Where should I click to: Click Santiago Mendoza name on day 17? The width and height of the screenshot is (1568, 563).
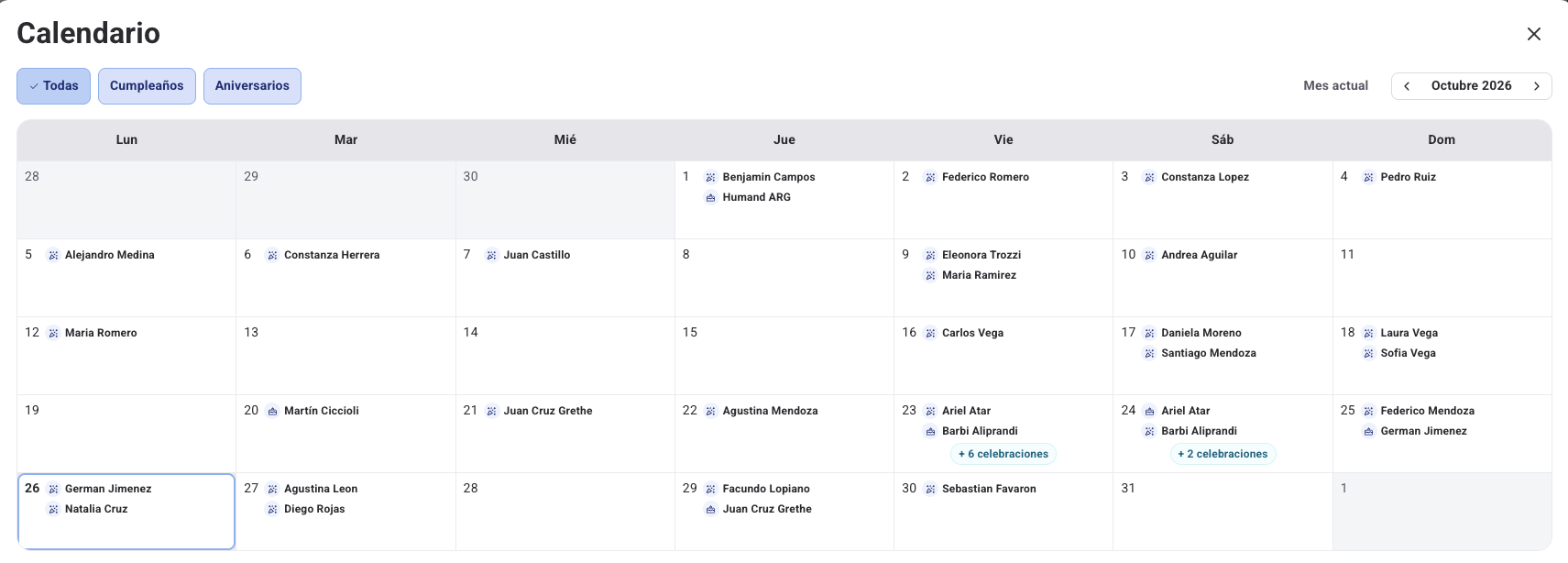(1208, 353)
